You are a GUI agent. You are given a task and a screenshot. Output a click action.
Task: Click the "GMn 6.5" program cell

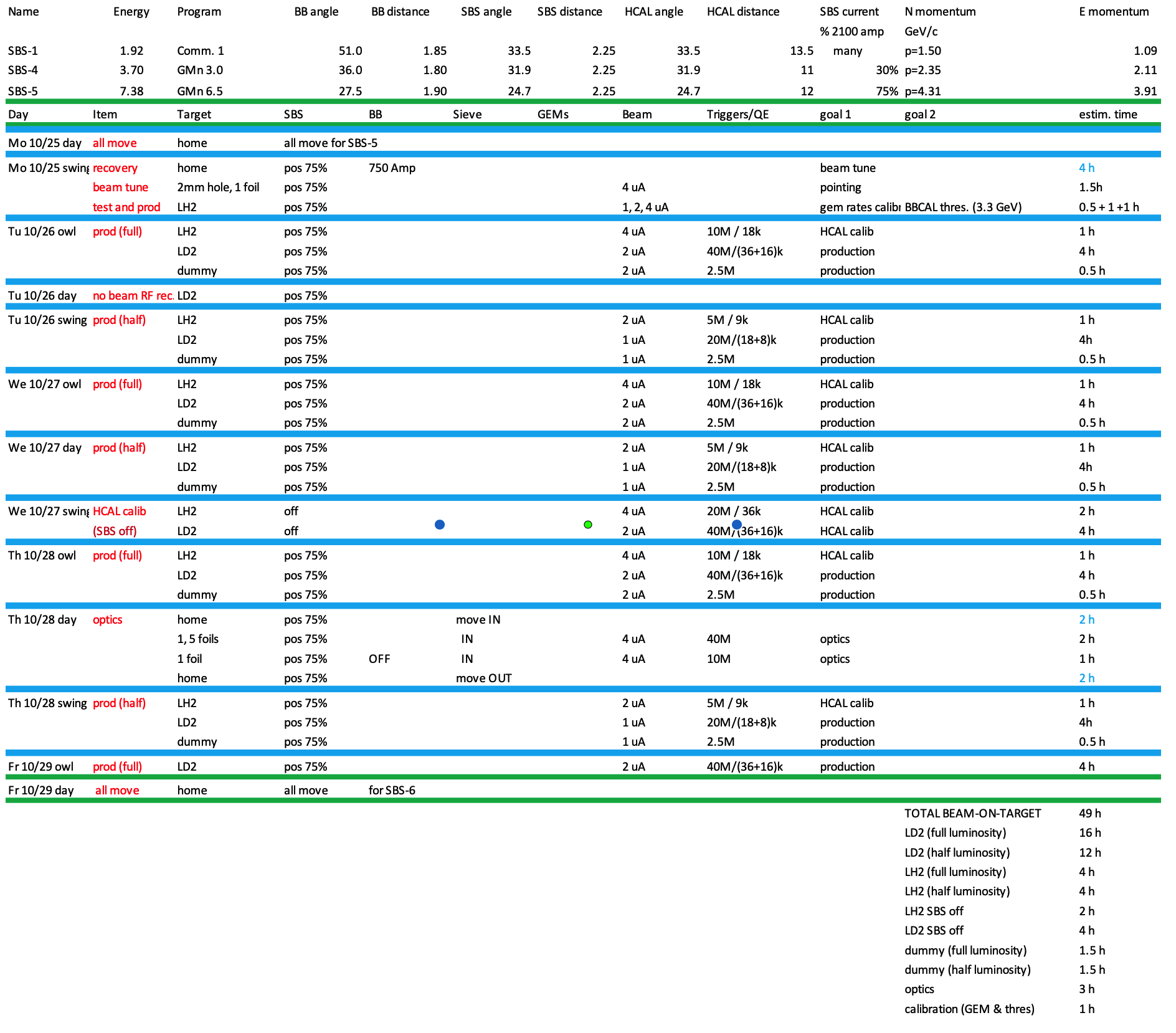[x=200, y=91]
